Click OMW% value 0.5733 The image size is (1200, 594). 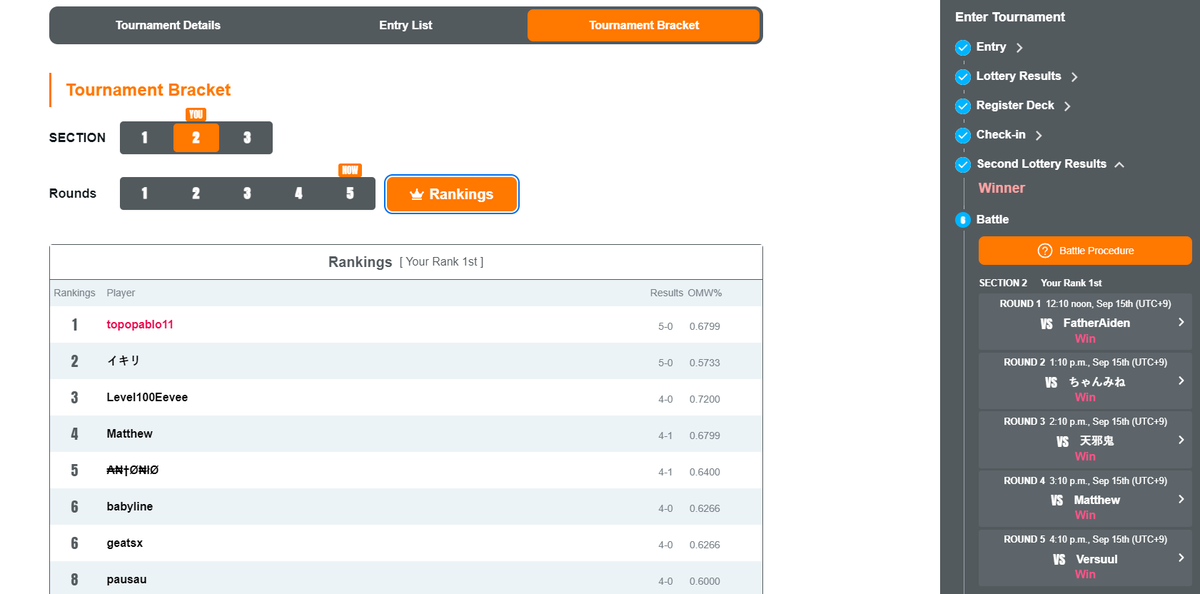[704, 363]
